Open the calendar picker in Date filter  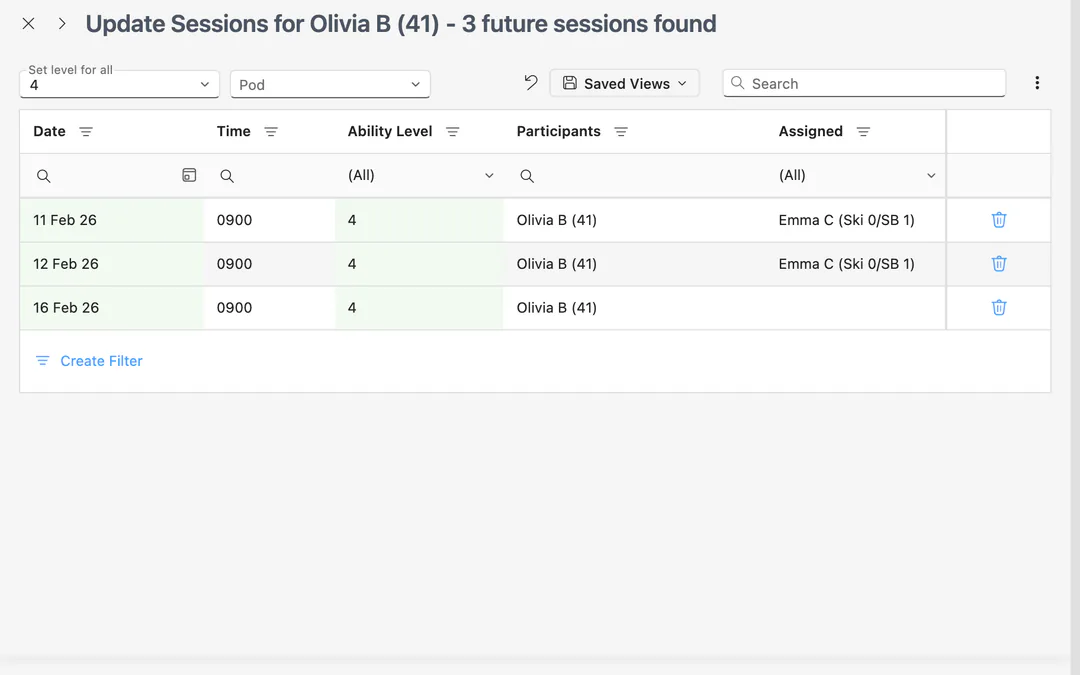pos(189,175)
